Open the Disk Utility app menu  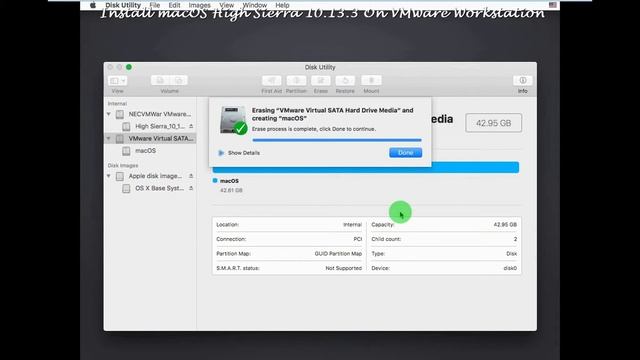tap(123, 5)
